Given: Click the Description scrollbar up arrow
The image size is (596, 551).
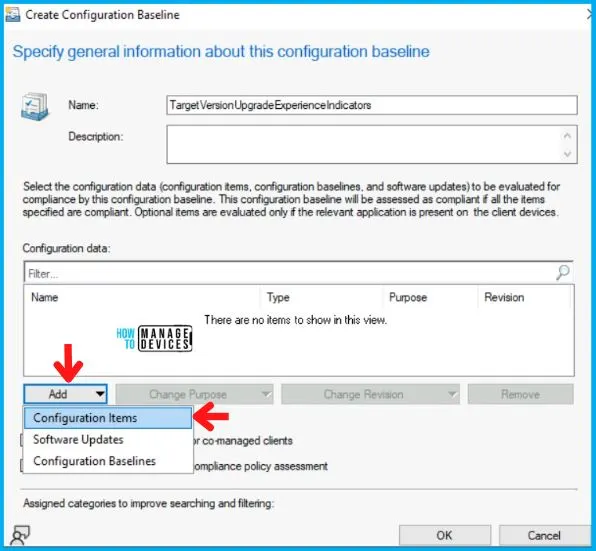Looking at the screenshot, I should [567, 136].
